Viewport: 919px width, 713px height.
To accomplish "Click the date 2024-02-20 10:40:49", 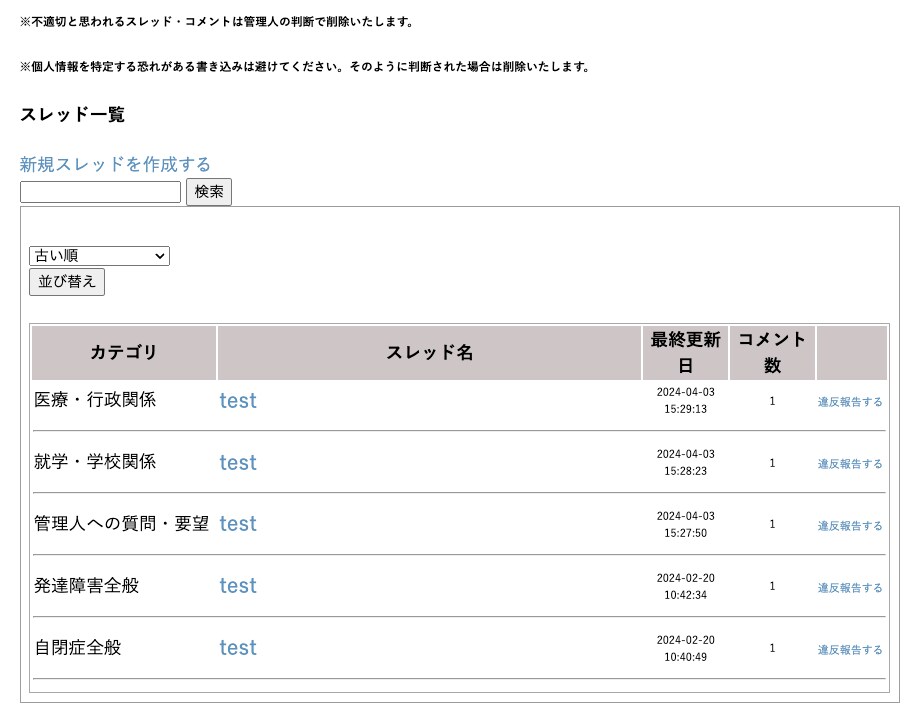I will (685, 649).
